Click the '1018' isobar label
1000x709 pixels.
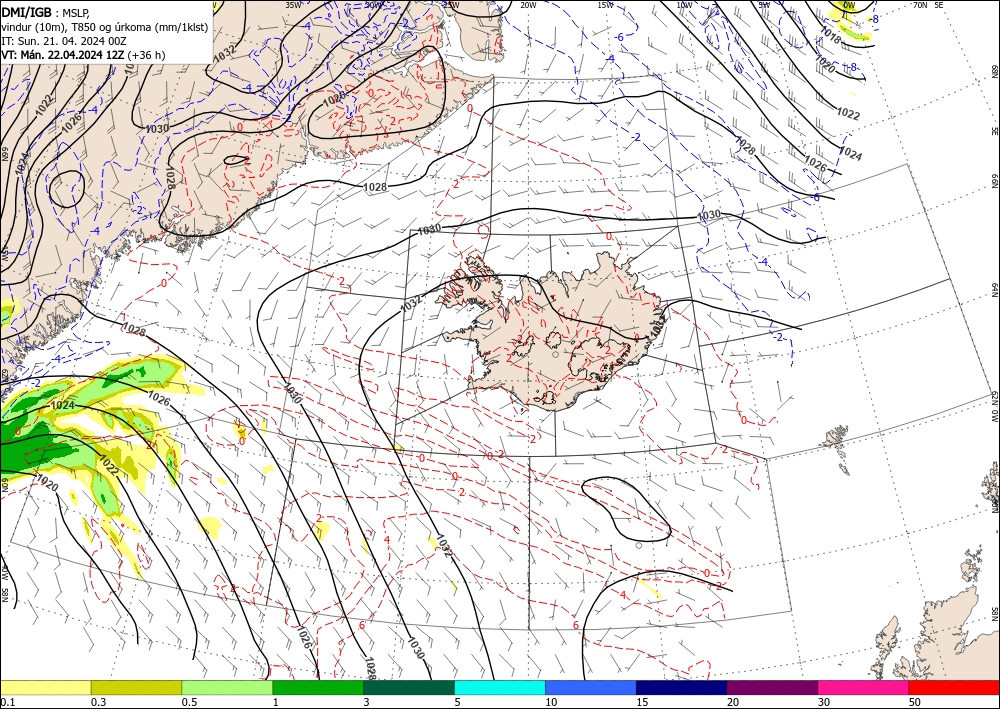tap(830, 36)
